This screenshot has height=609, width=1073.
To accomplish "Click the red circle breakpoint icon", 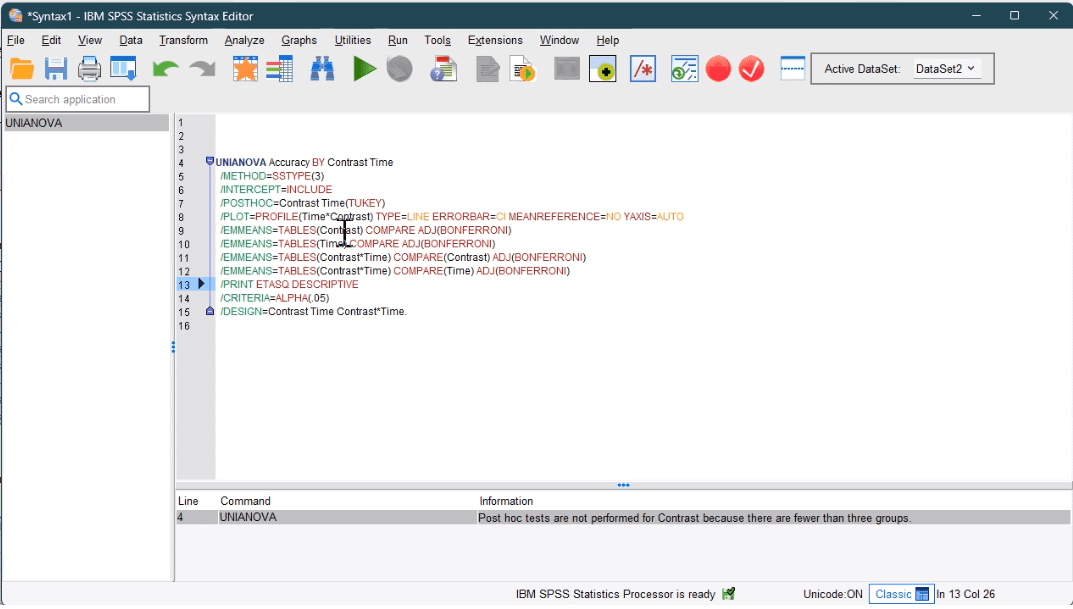I will [717, 68].
